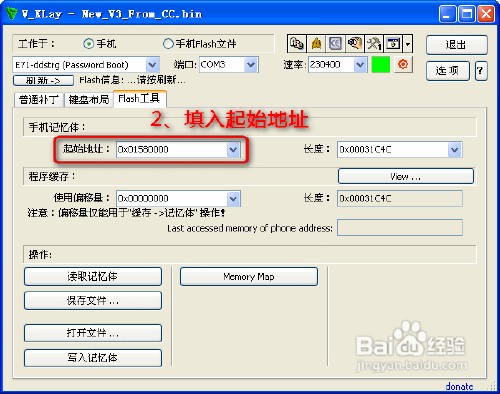Viewport: 500px width, 394px height.
Task: Click the Flash信息 status text
Action: click(132, 80)
